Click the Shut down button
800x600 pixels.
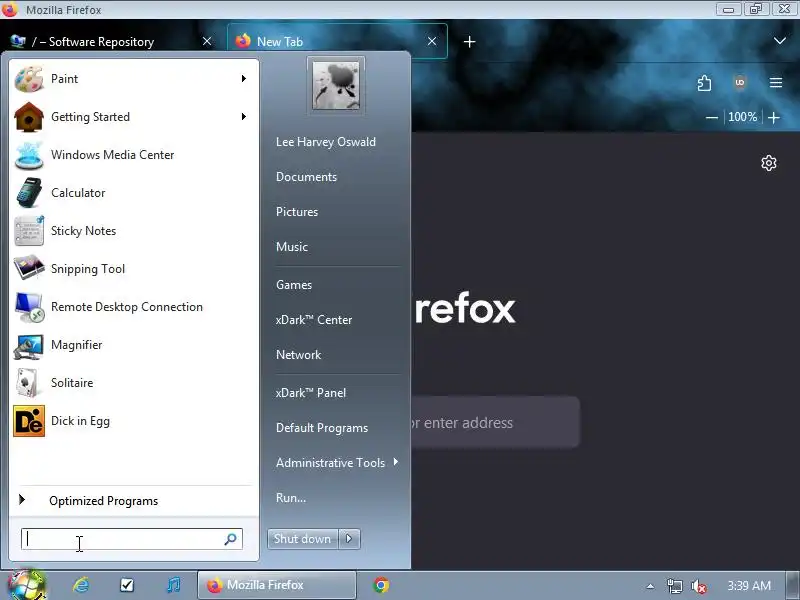coord(302,539)
